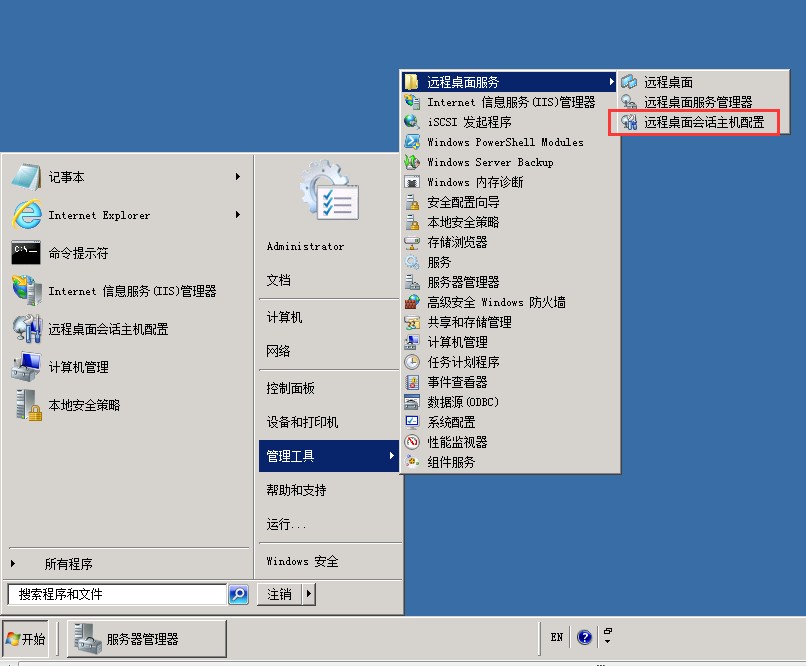Click the search programs and files field
The image size is (806, 666).
click(x=116, y=595)
